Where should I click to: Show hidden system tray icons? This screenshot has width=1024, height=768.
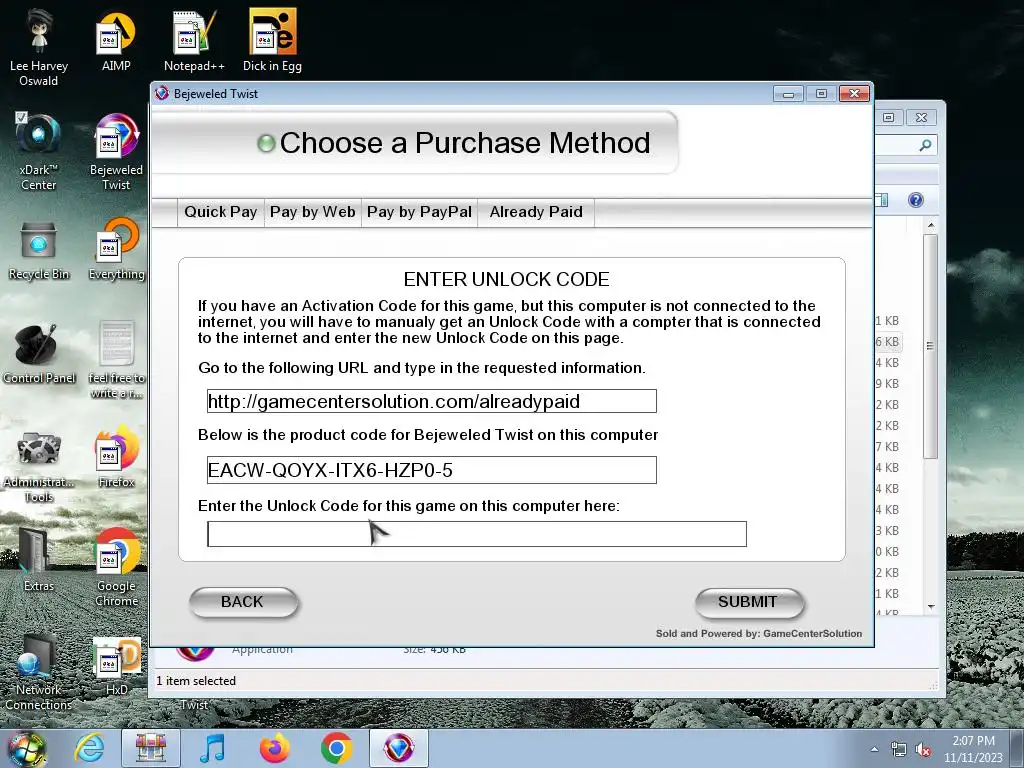click(874, 750)
